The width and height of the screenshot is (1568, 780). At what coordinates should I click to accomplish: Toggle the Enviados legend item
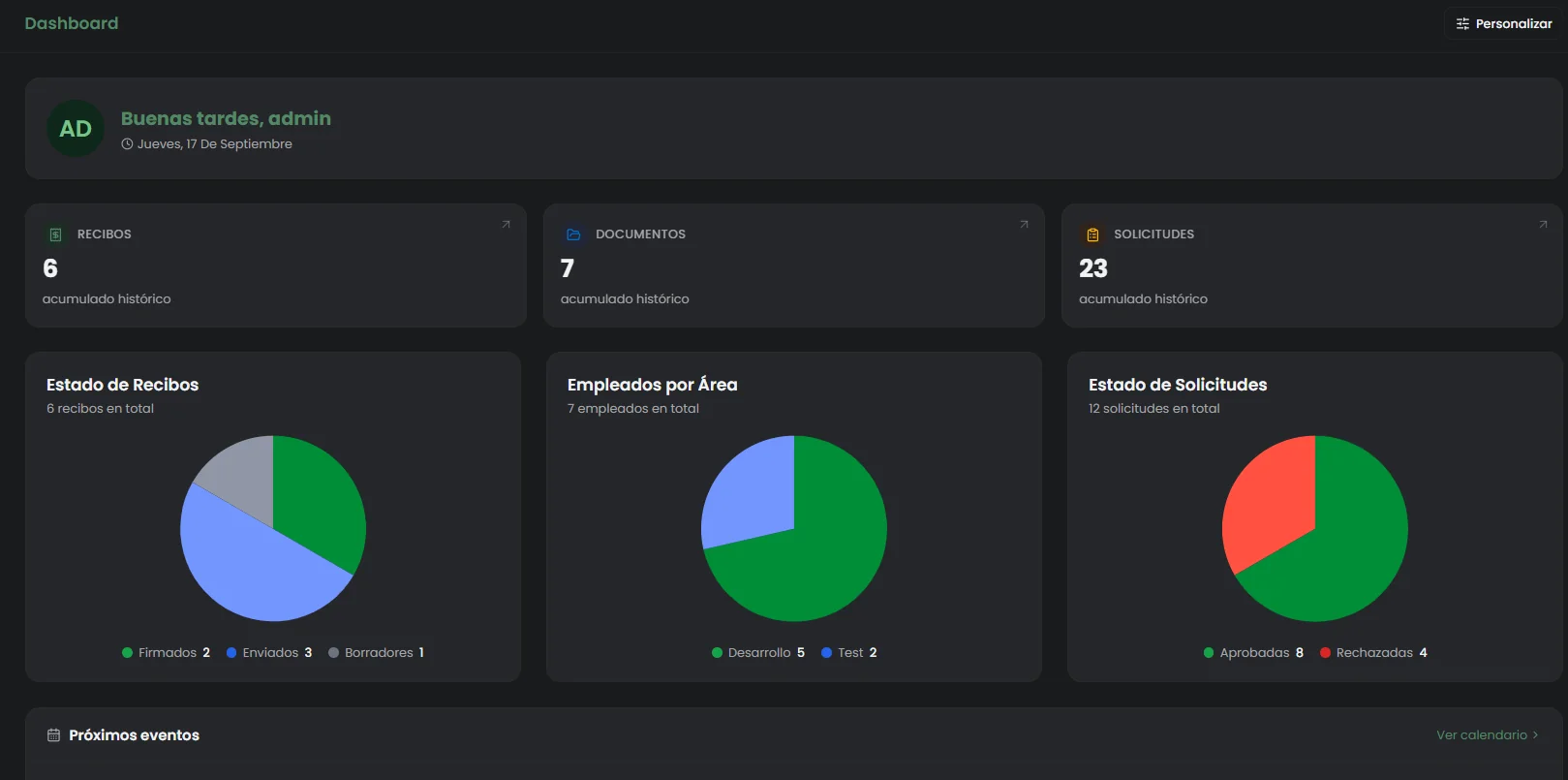click(269, 653)
